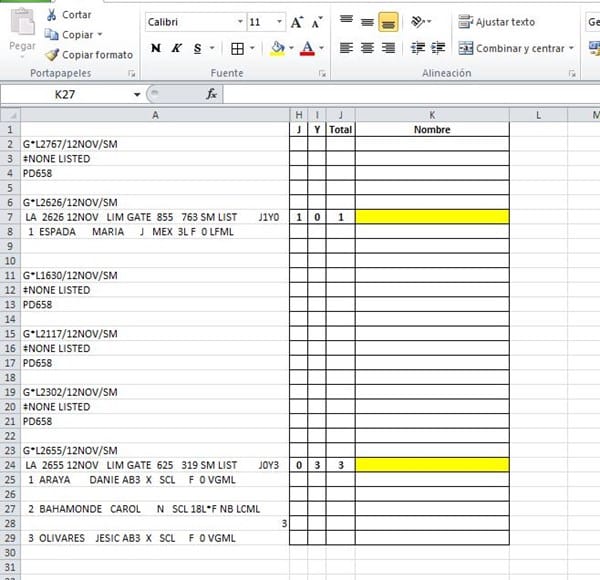This screenshot has height=580, width=600.
Task: Apply cell borders icon
Action: (x=238, y=49)
